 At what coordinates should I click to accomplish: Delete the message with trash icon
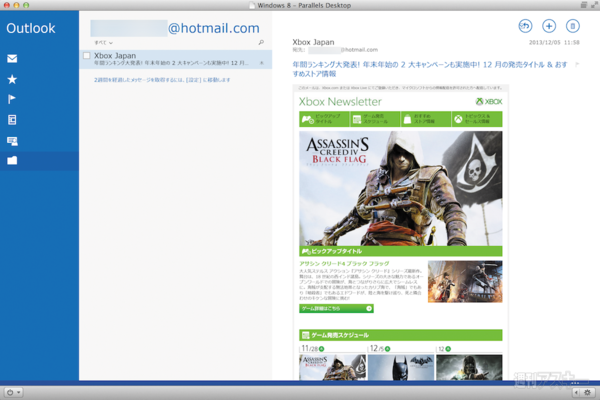(572, 26)
